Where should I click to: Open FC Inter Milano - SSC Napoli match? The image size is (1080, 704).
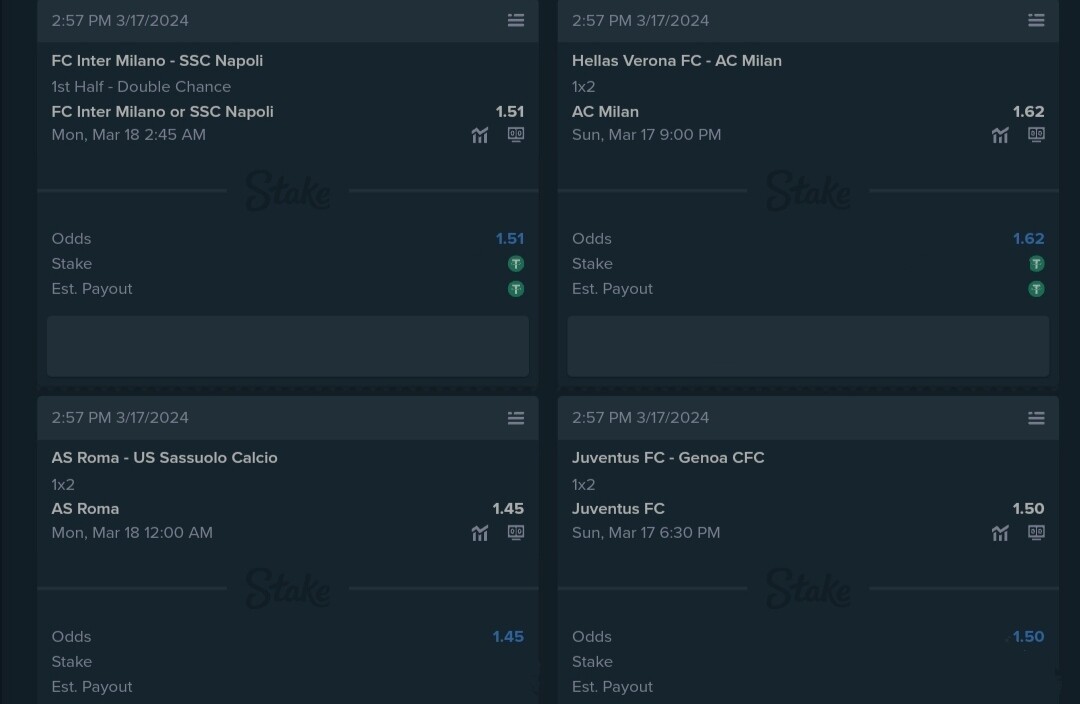157,61
